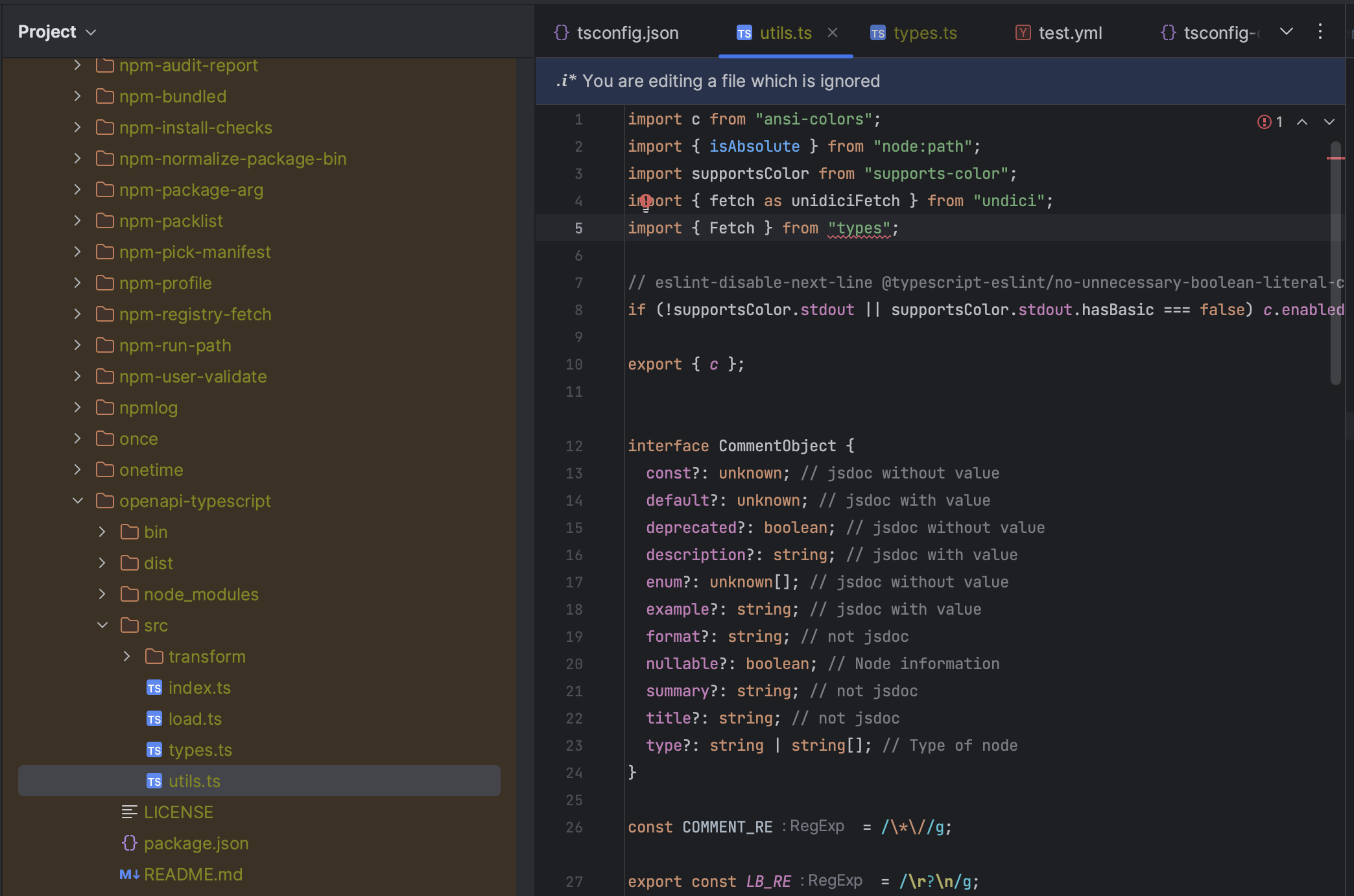Click the LICENSE file icon

(x=128, y=812)
